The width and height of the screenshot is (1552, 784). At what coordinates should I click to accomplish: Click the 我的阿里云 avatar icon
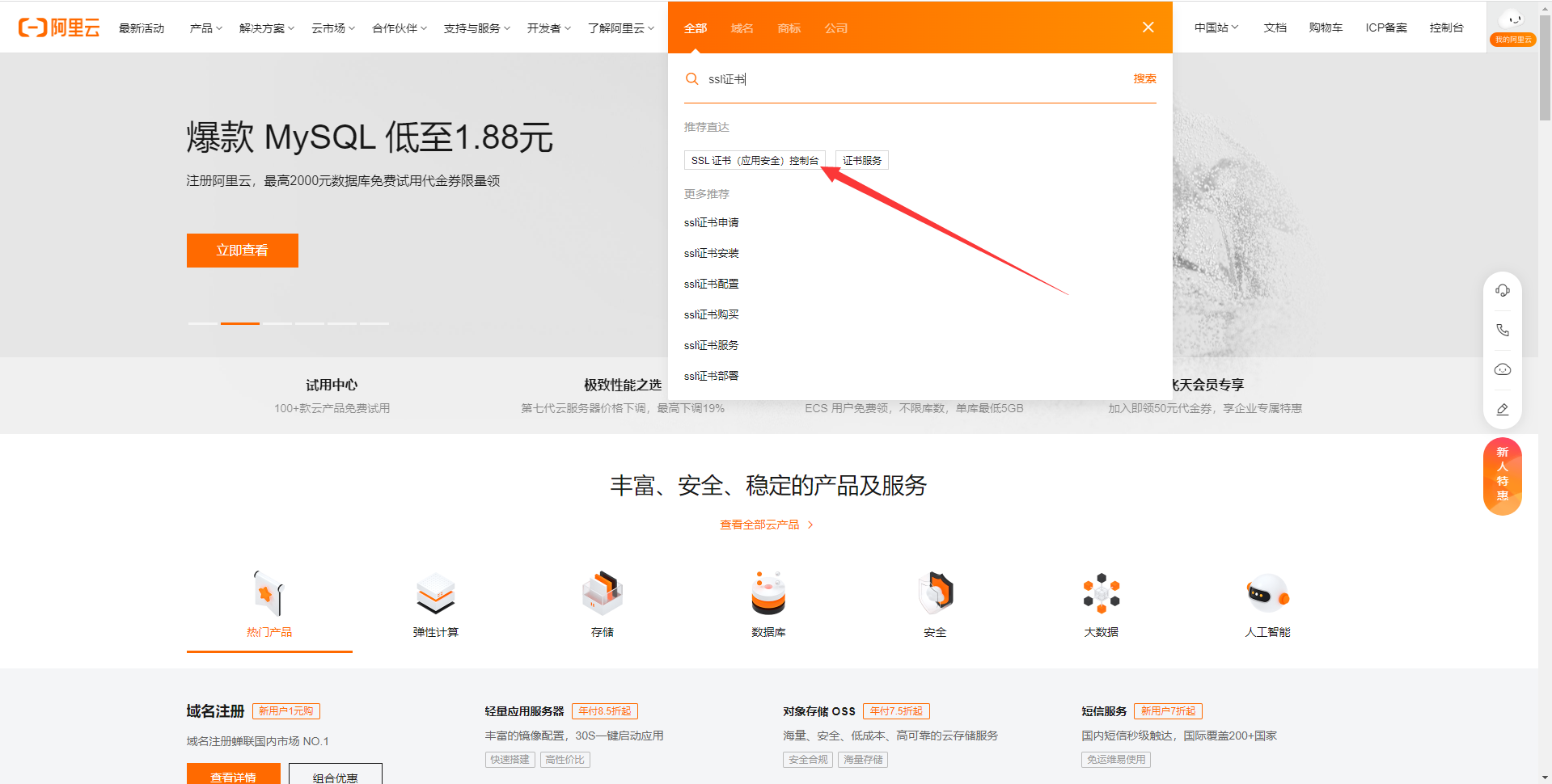click(1512, 27)
